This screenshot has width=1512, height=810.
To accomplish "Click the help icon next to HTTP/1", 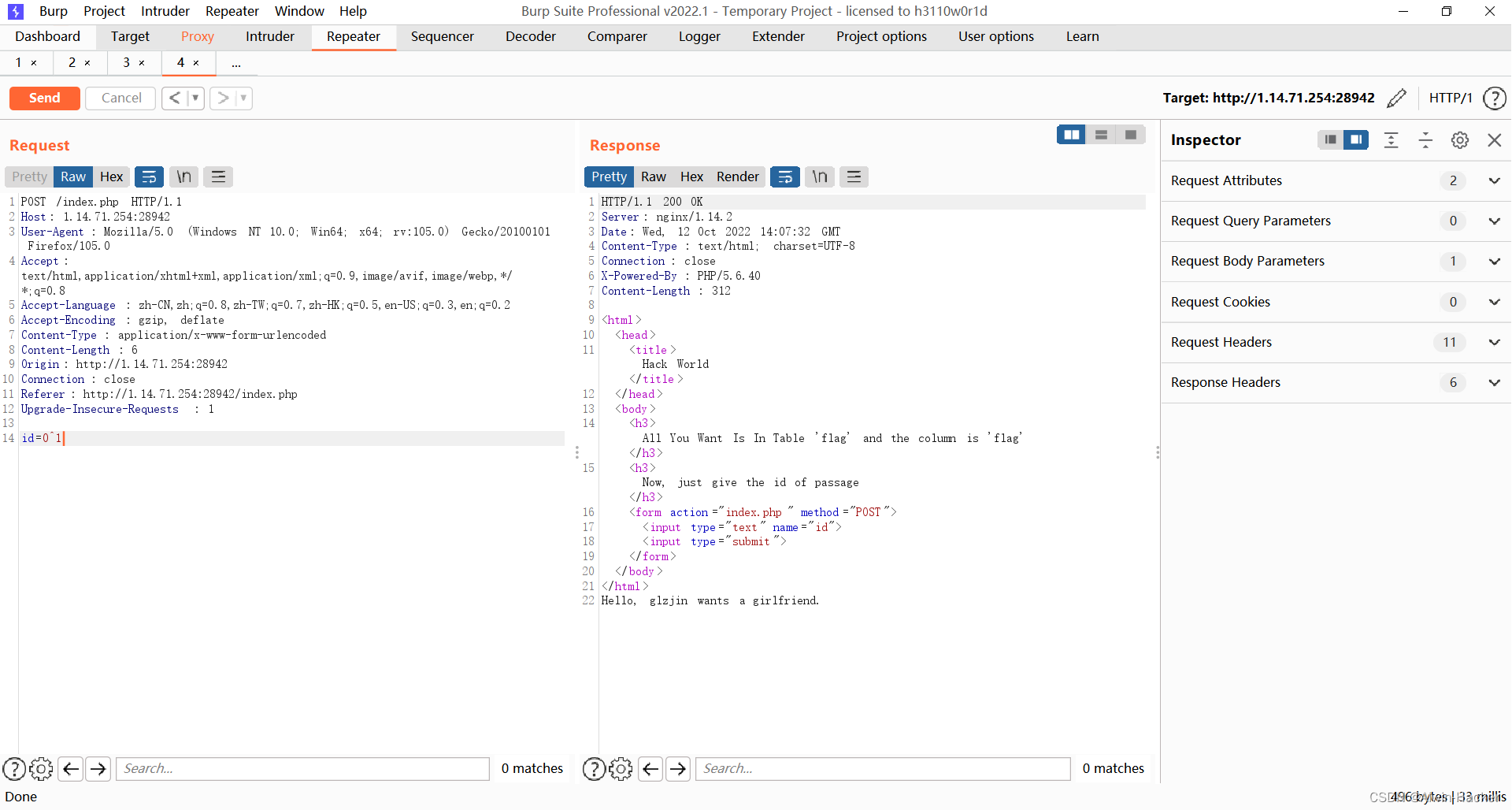I will coord(1495,98).
